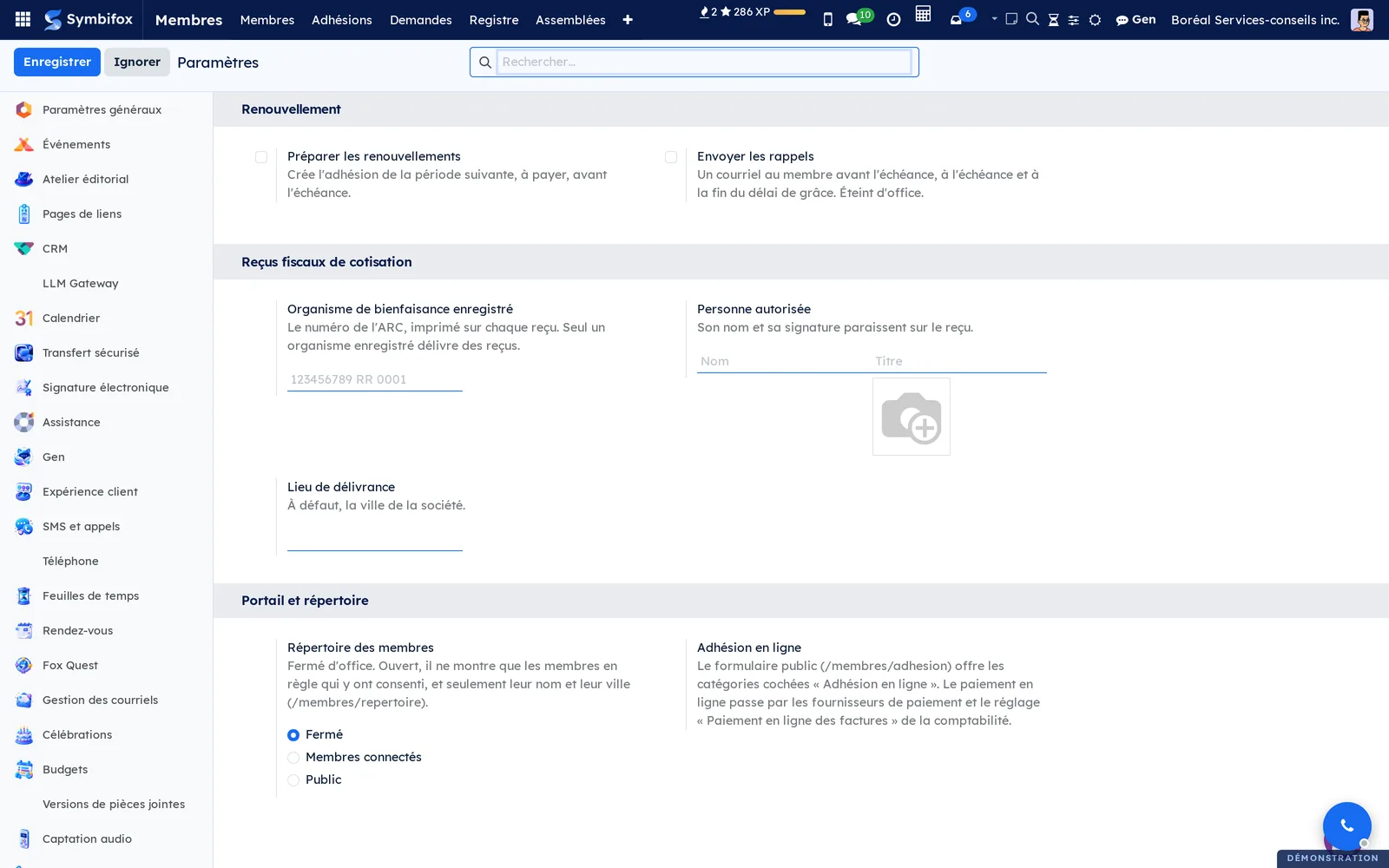The image size is (1389, 868).
Task: Click the Nom input for Personne autorisée
Action: tap(784, 361)
